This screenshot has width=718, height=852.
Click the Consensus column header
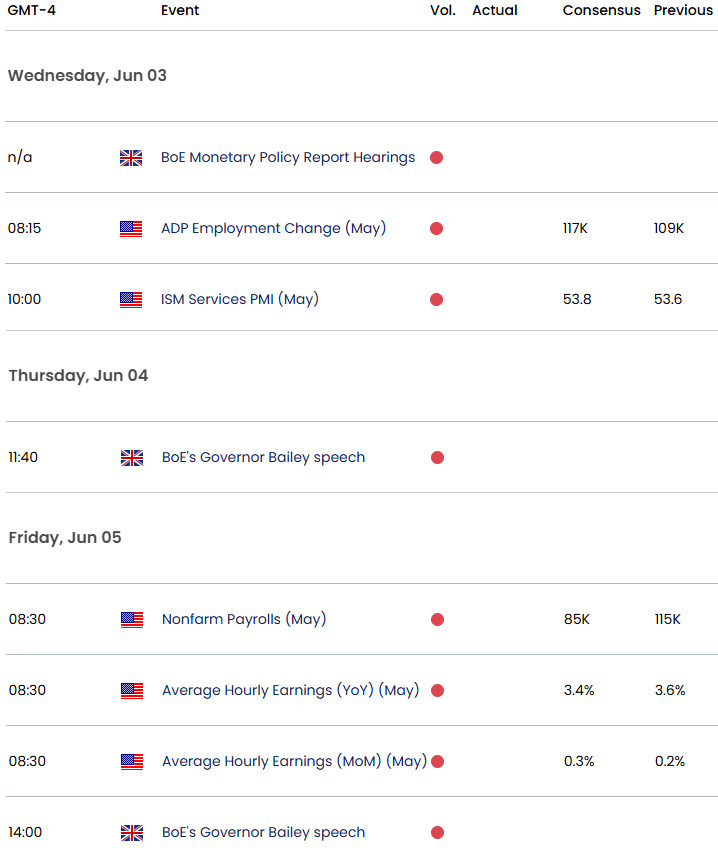click(x=601, y=10)
